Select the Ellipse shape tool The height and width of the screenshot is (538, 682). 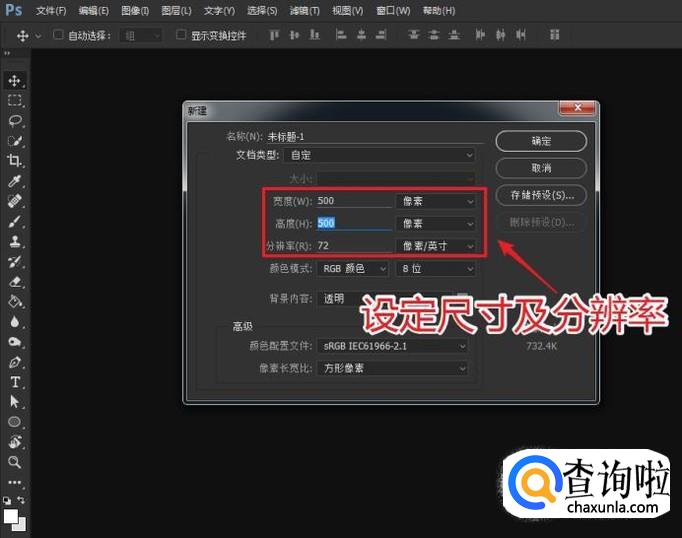pyautogui.click(x=14, y=421)
